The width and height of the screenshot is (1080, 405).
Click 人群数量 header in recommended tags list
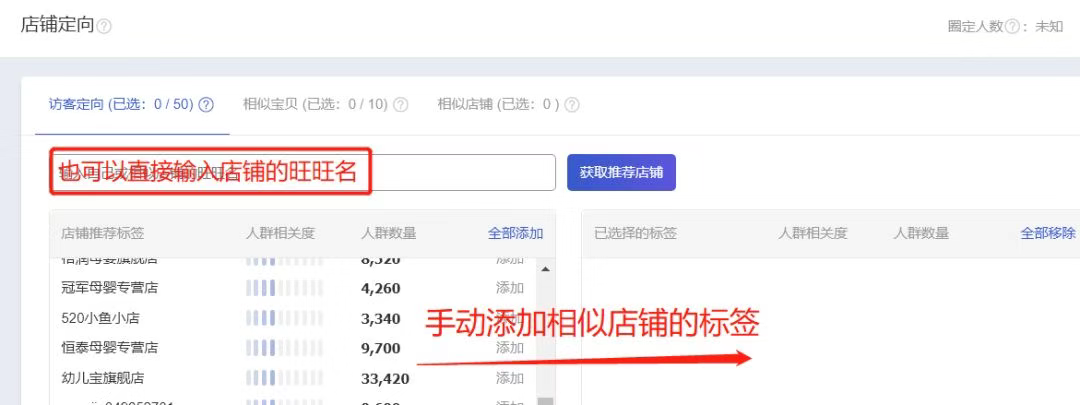[x=389, y=233]
